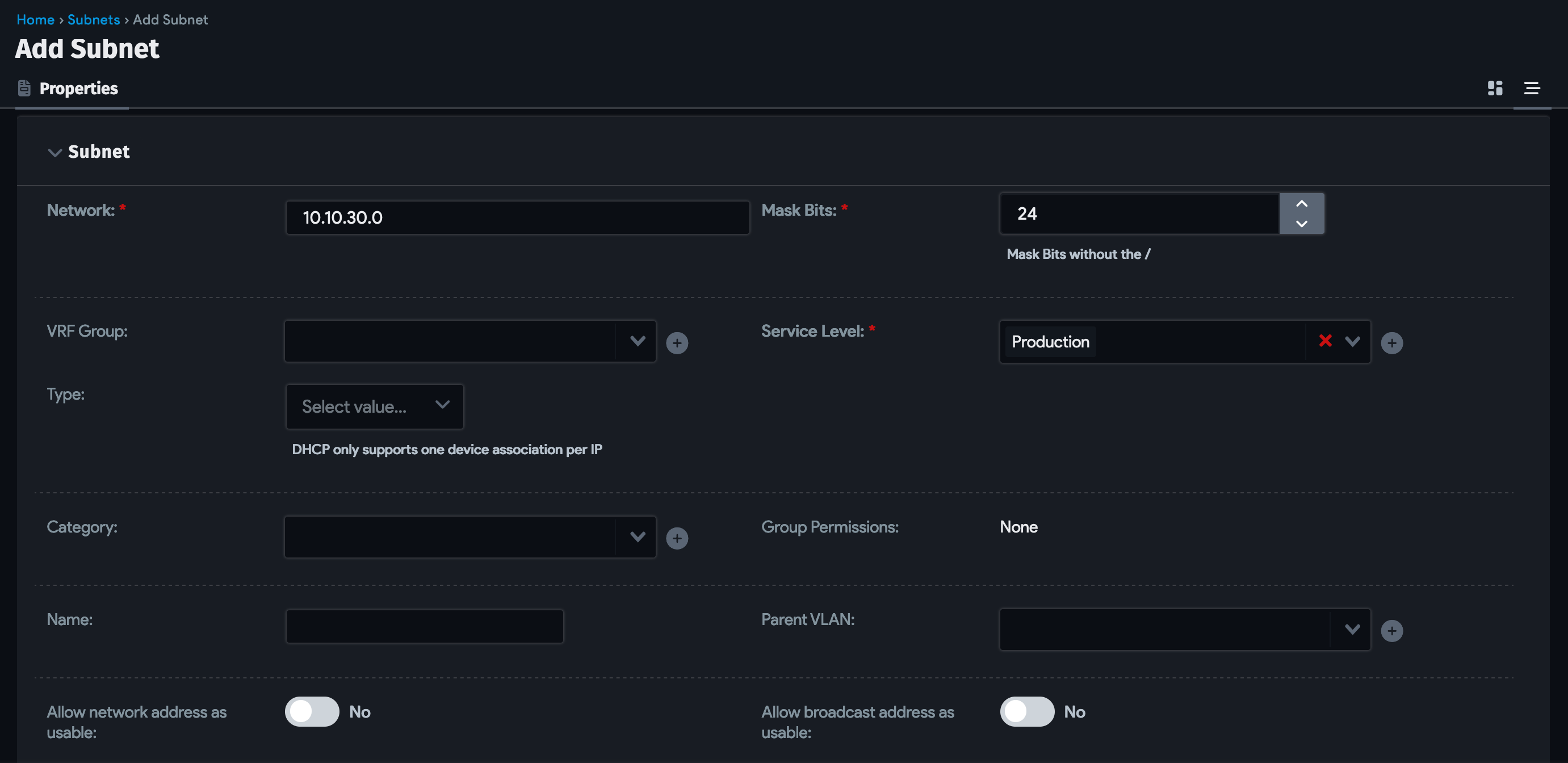1568x763 pixels.
Task: Click the Network address input field
Action: pyautogui.click(x=517, y=217)
